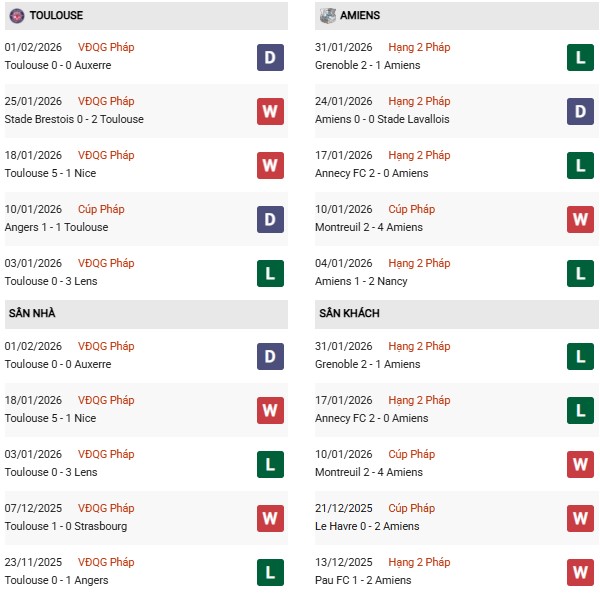Image resolution: width=600 pixels, height=593 pixels.
Task: Click the Angers 1-1 Toulouse match result
Action: [x=56, y=227]
